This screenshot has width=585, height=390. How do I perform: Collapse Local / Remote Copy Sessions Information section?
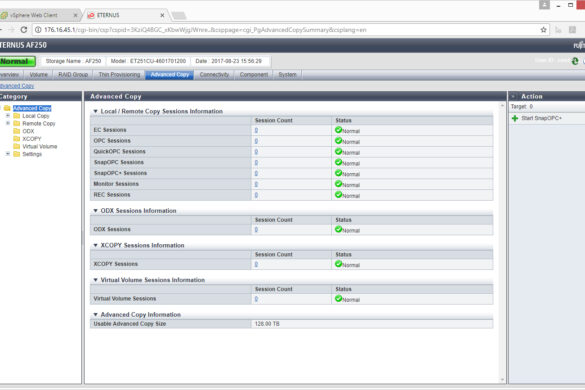pyautogui.click(x=95, y=111)
